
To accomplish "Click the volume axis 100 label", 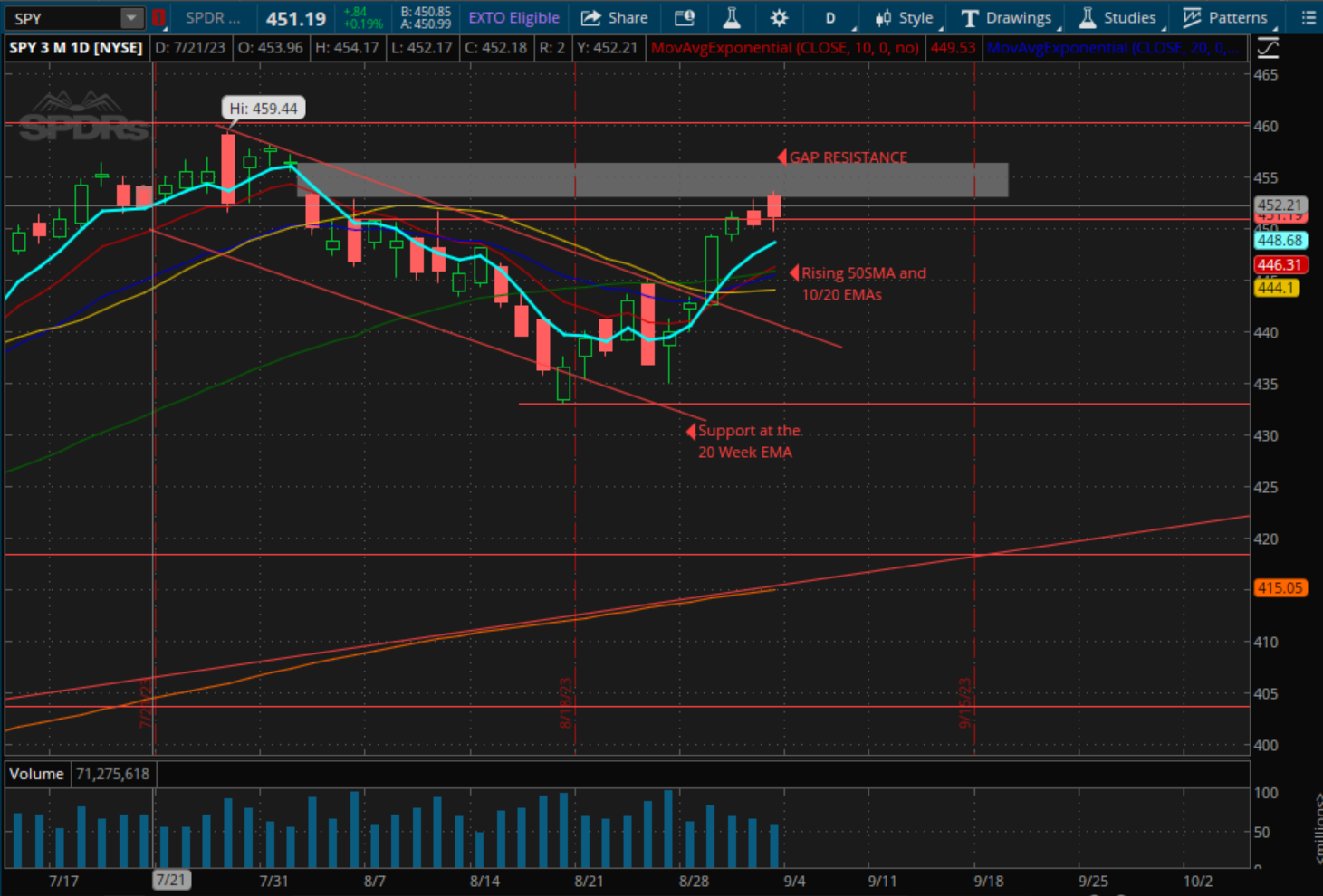I will 1266,794.
